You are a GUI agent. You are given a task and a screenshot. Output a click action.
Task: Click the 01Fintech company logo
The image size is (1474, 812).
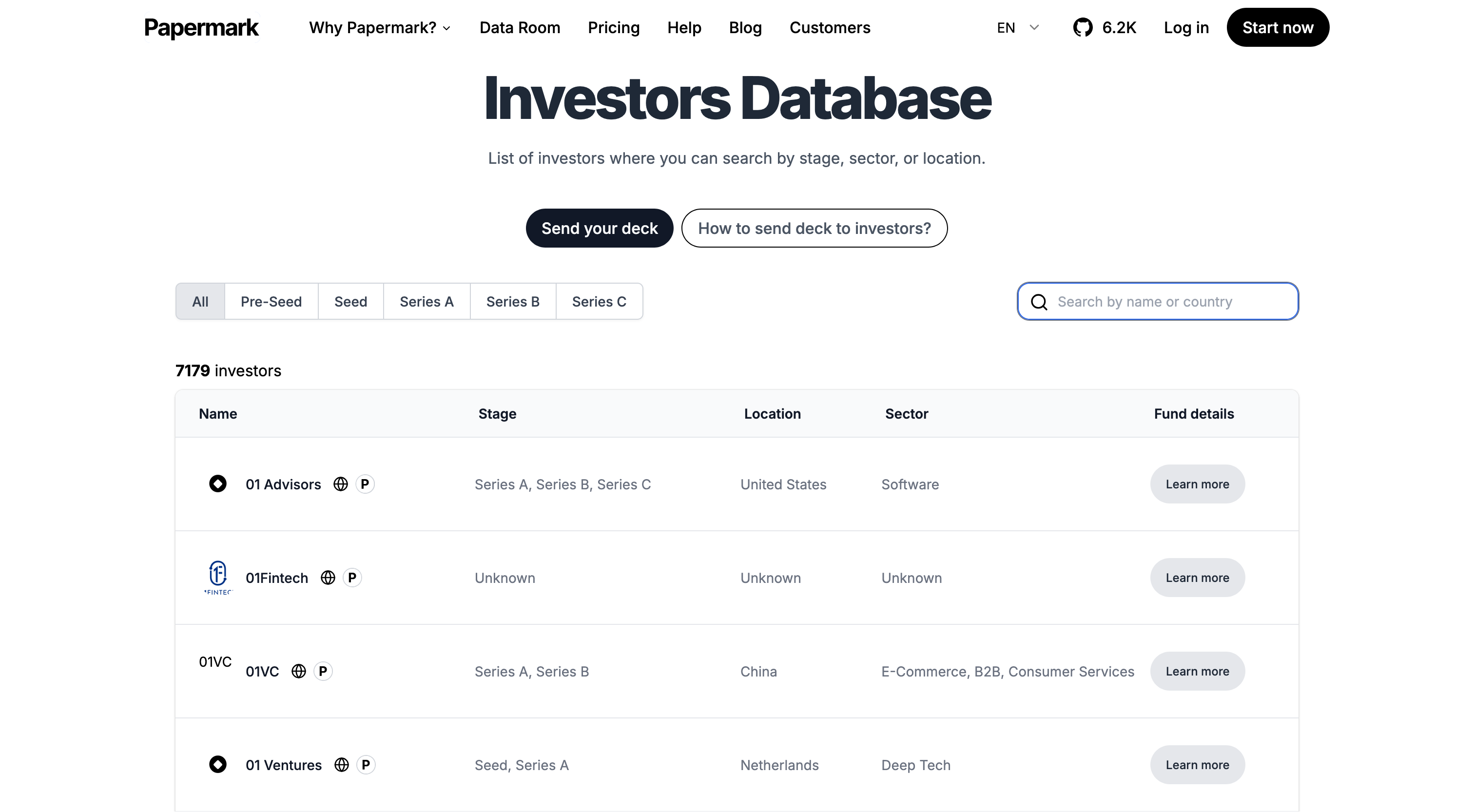click(x=218, y=578)
